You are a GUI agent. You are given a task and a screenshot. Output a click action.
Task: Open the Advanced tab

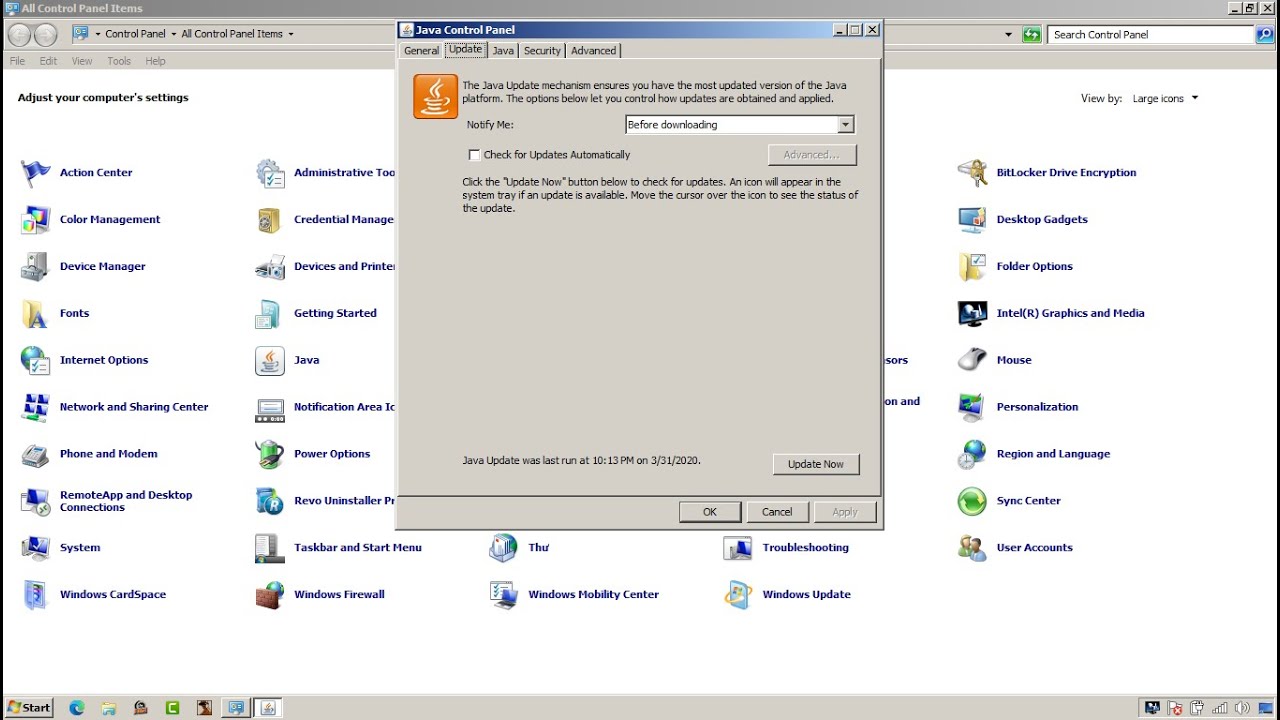593,51
